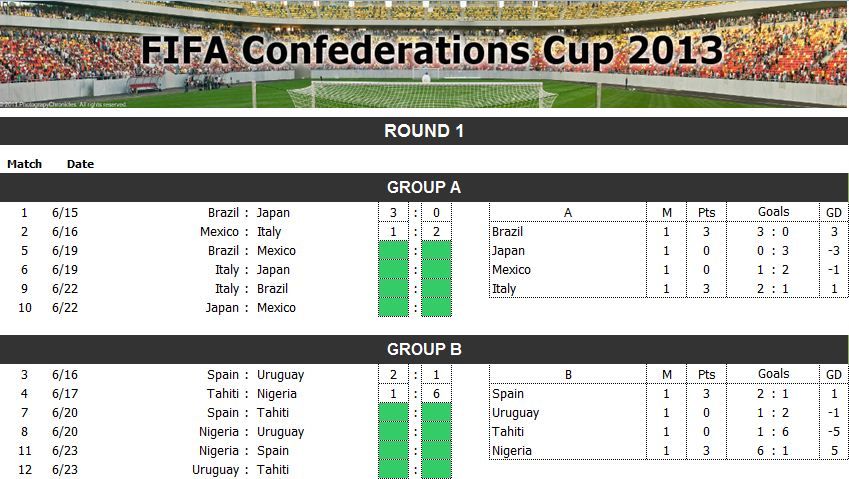Click the GROUP B heading
Viewport: 849px width, 479px height.
(x=424, y=349)
